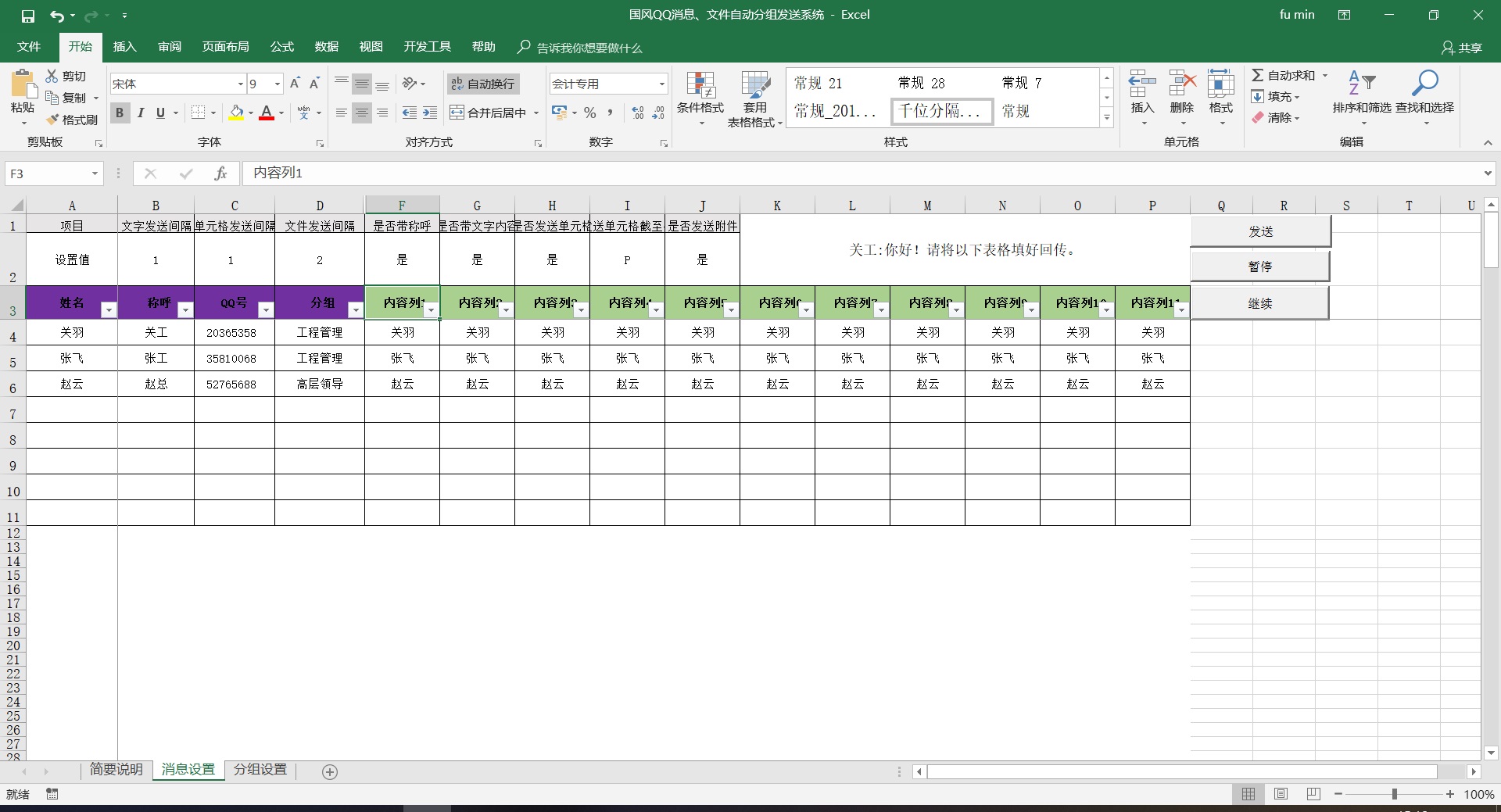Click the Undo arrow icon
Screen dimensions: 1501x812
point(57,16)
